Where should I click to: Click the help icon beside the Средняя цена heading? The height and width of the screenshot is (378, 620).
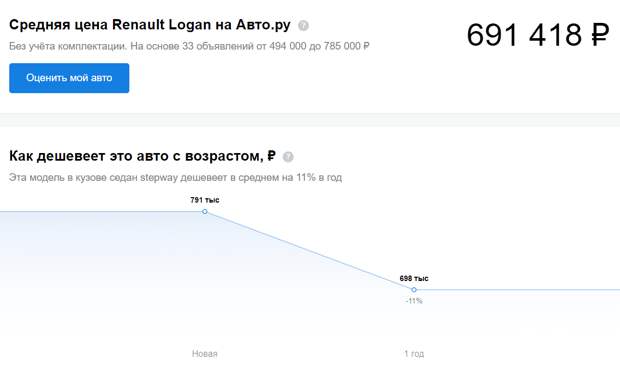tap(303, 25)
